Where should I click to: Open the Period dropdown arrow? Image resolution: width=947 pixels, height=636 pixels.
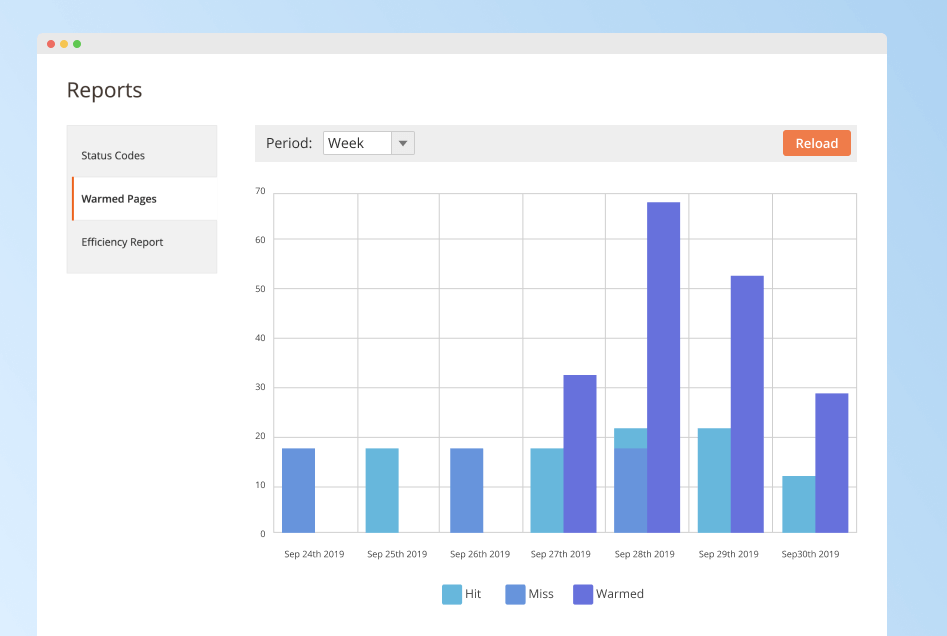402,143
